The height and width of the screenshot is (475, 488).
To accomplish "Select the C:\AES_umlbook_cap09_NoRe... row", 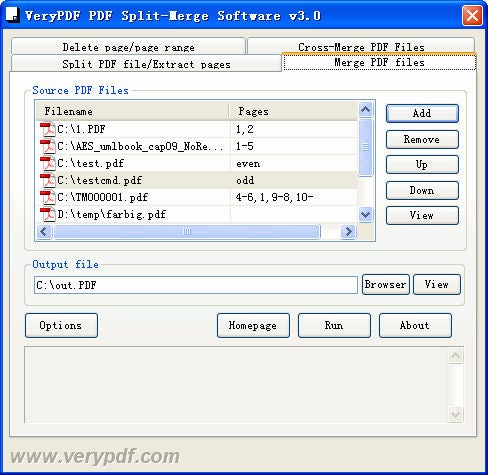I will click(197, 146).
